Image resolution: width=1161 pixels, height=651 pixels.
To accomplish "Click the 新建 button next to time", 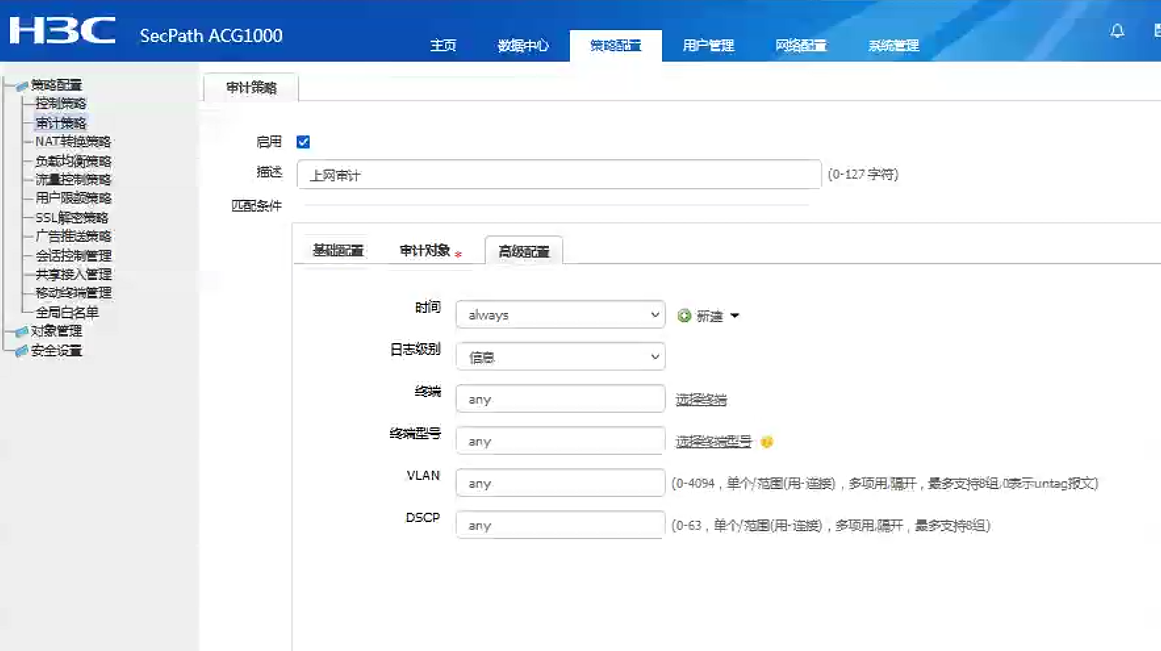I will point(709,316).
